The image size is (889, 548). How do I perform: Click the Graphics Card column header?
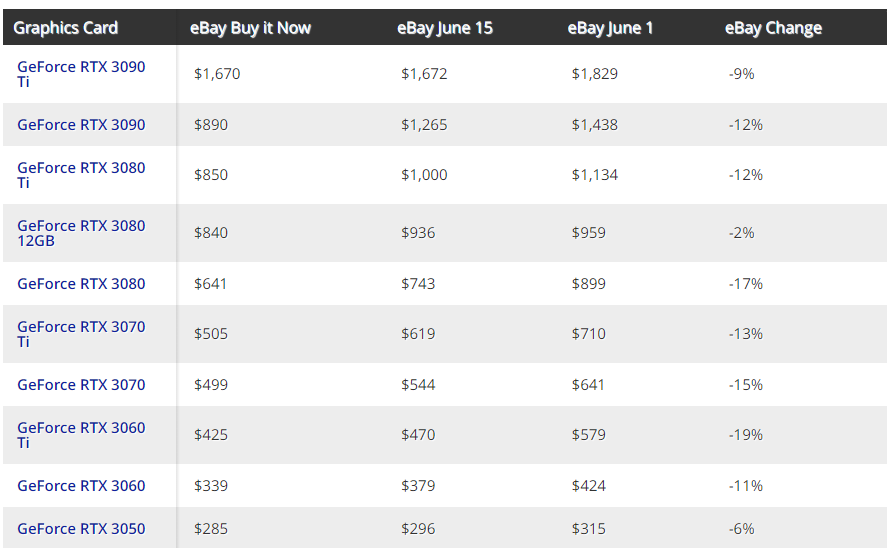click(66, 28)
